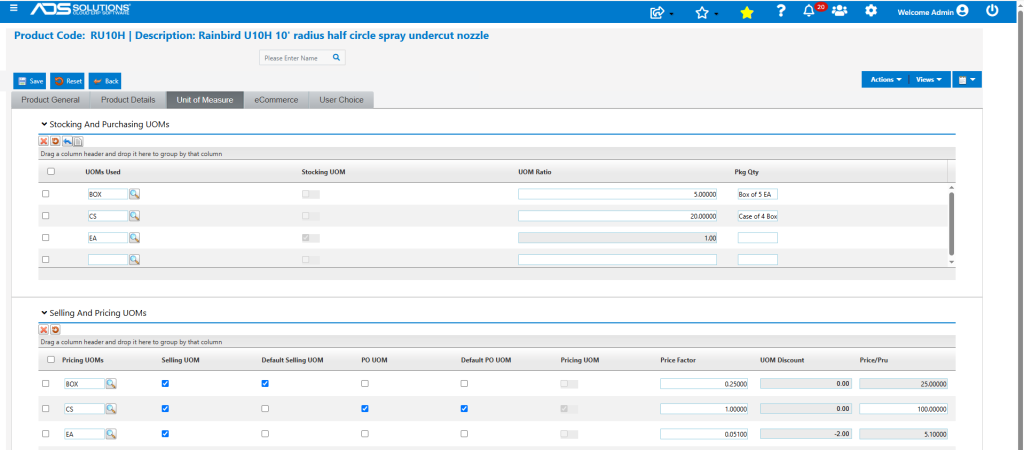Image resolution: width=1024 pixels, height=450 pixels.
Task: Collapse Selling And Pricing UOMs section
Action: (44, 313)
